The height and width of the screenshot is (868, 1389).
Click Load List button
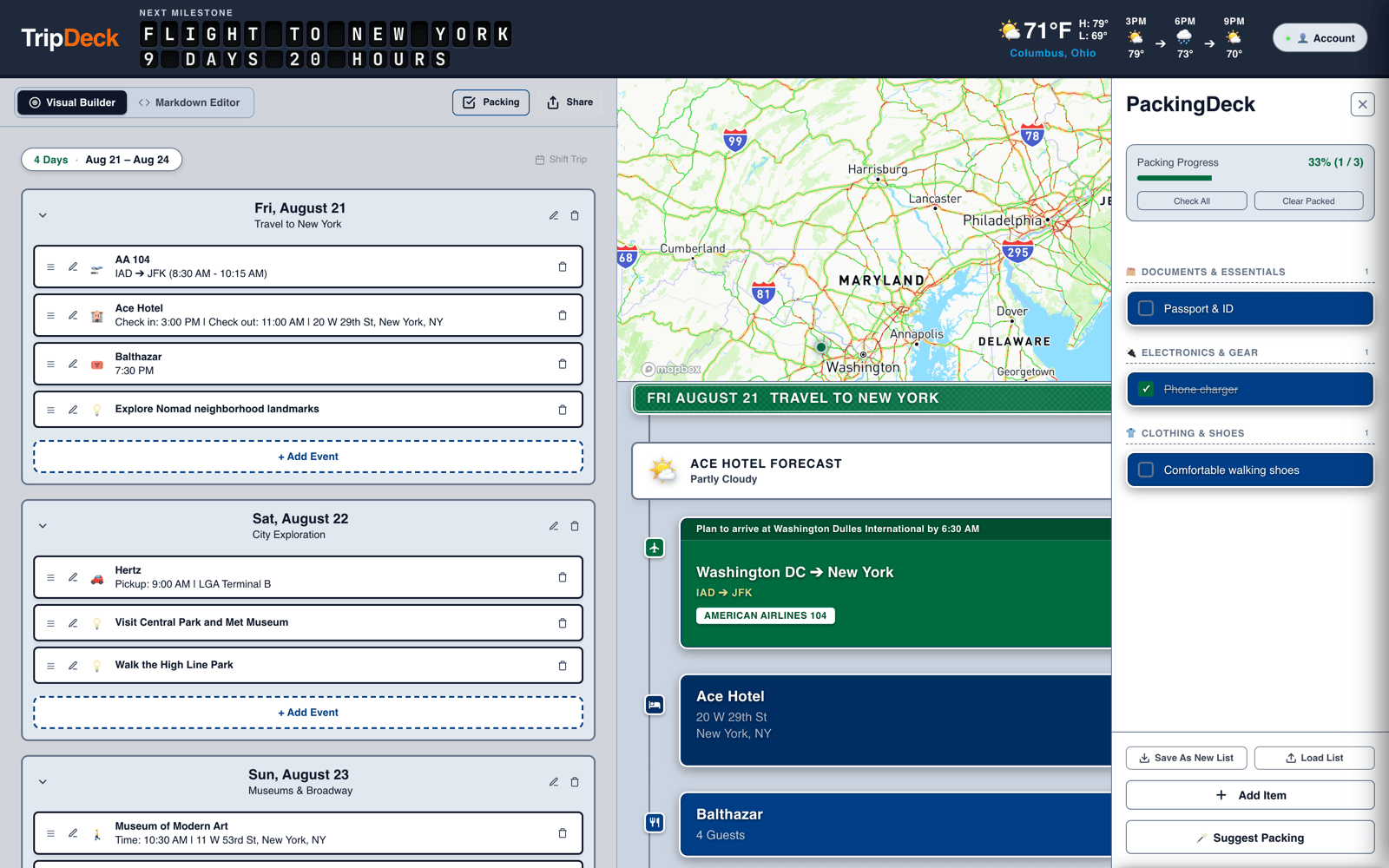point(1314,758)
